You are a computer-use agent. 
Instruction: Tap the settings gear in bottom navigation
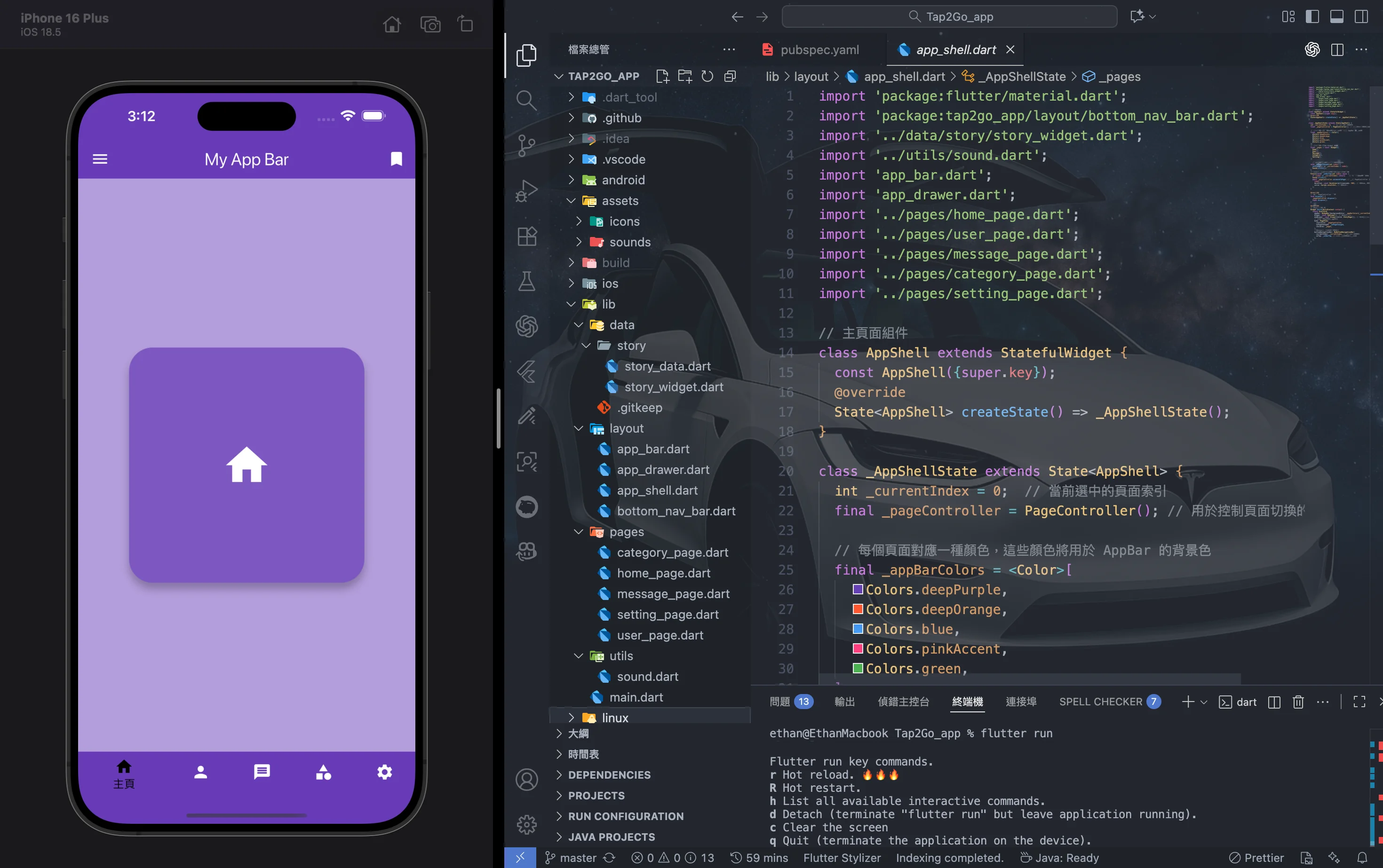click(x=384, y=772)
